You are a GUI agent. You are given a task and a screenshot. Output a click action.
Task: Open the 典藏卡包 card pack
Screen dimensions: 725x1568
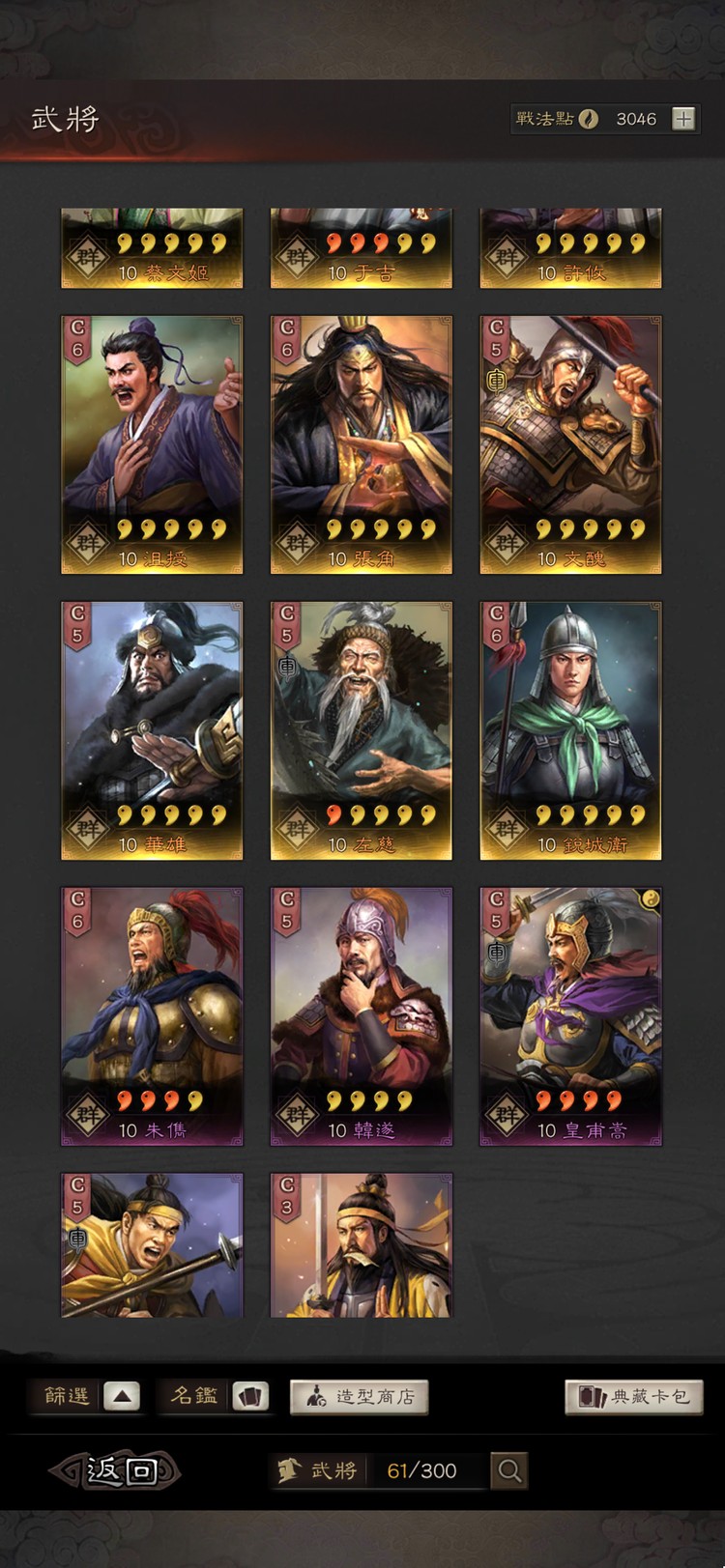tap(633, 1396)
